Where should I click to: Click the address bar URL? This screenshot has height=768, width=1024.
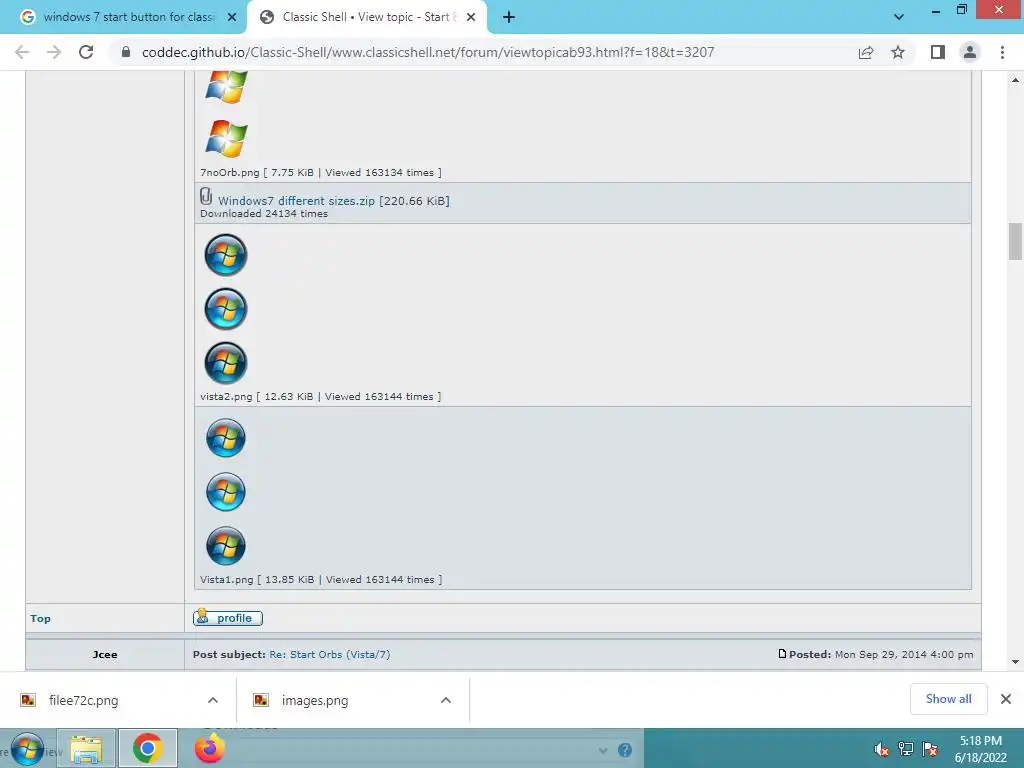428,52
